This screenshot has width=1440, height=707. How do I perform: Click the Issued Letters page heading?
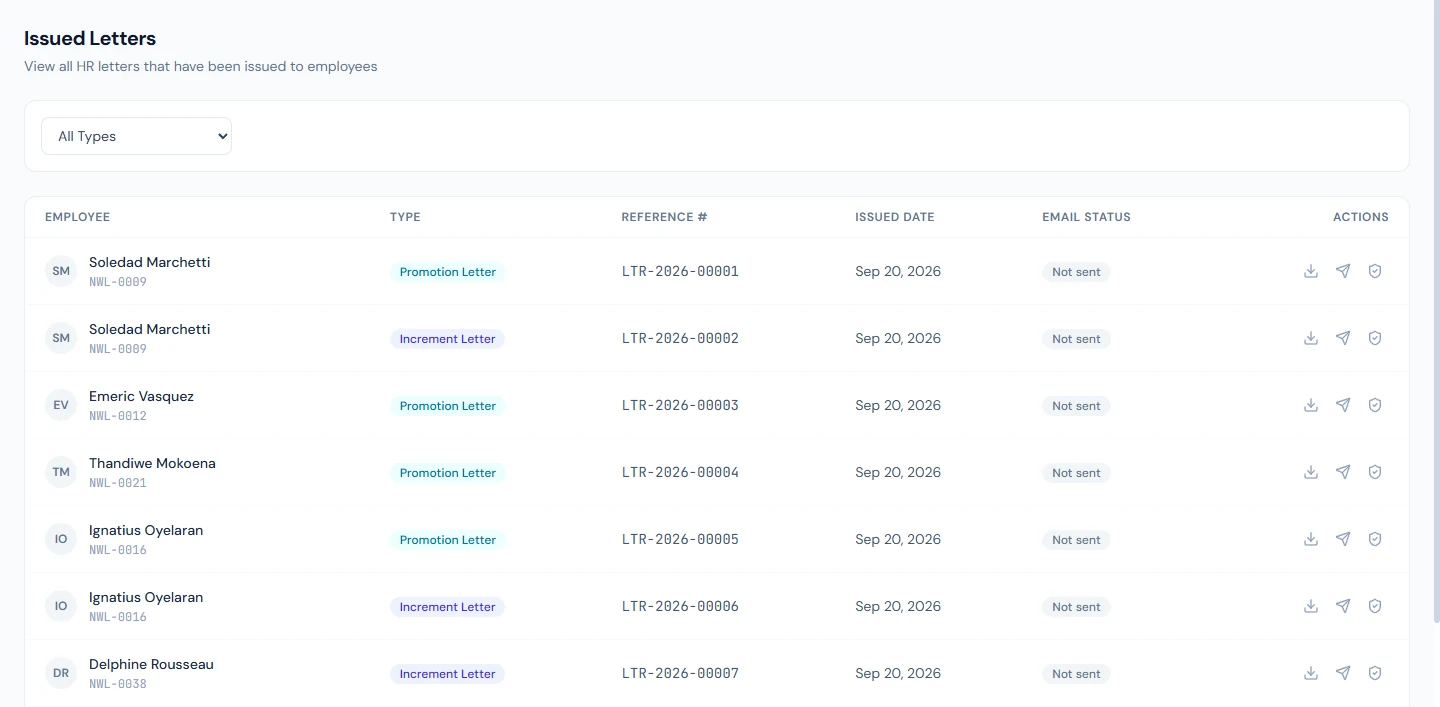pos(90,38)
